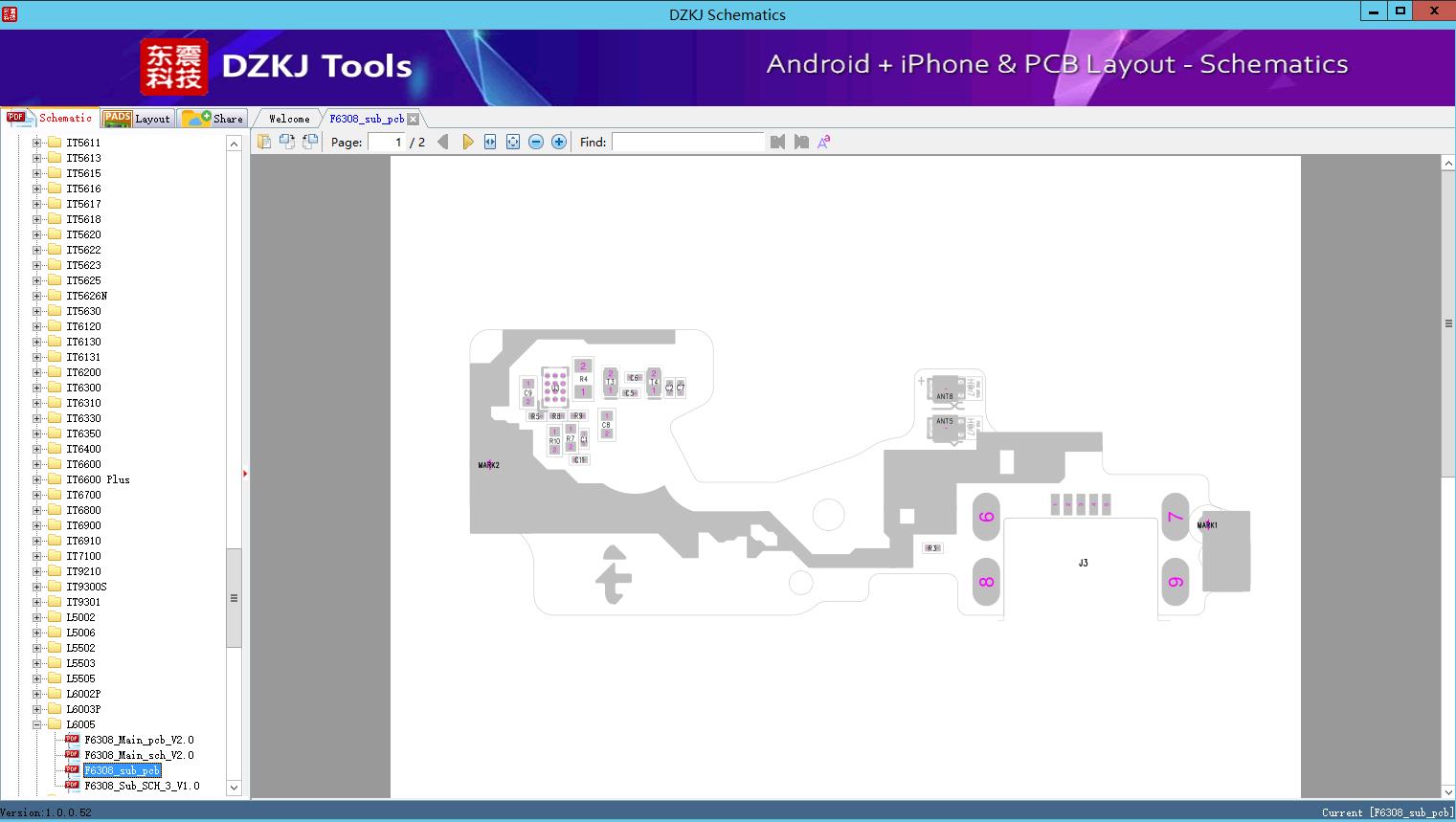Screen dimensions: 1456x822
Task: Select the IT6900 folder
Action: (83, 525)
